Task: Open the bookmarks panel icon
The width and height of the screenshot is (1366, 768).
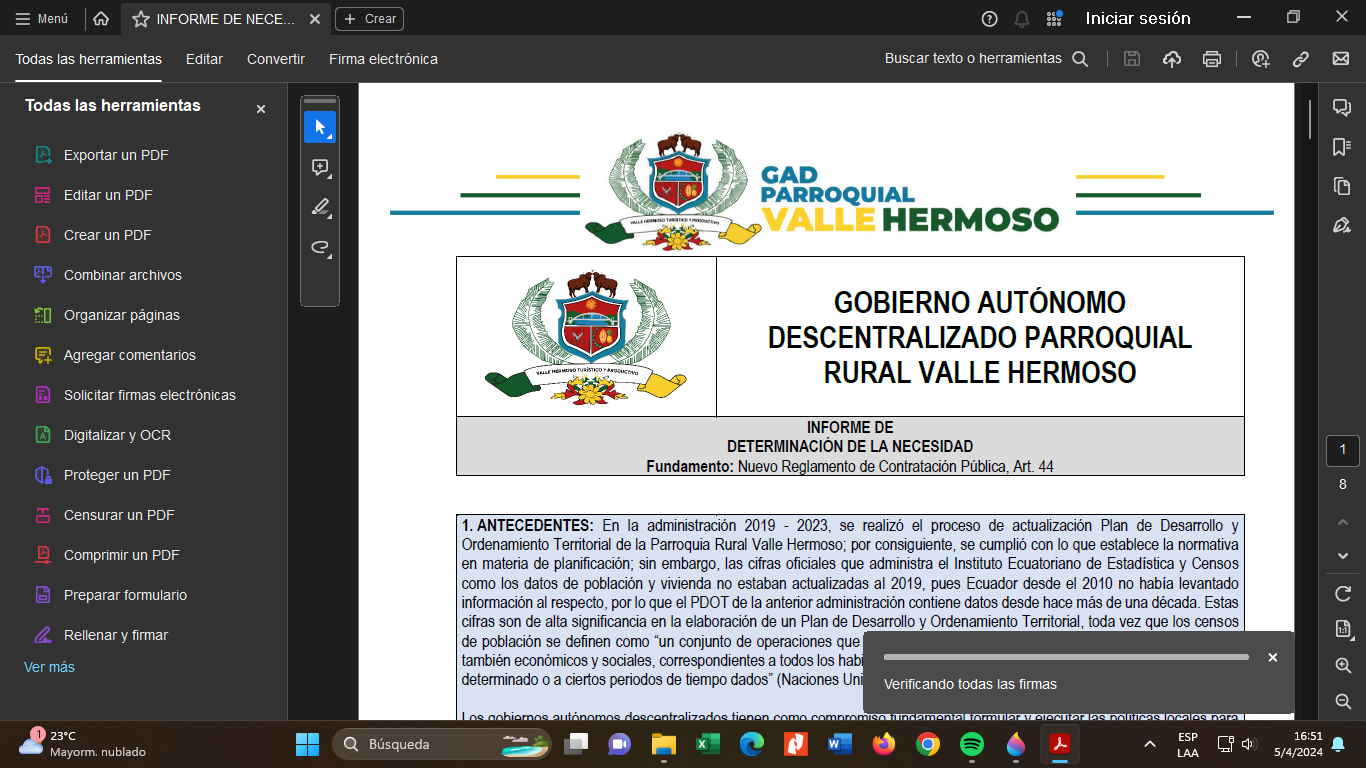Action: click(1342, 147)
